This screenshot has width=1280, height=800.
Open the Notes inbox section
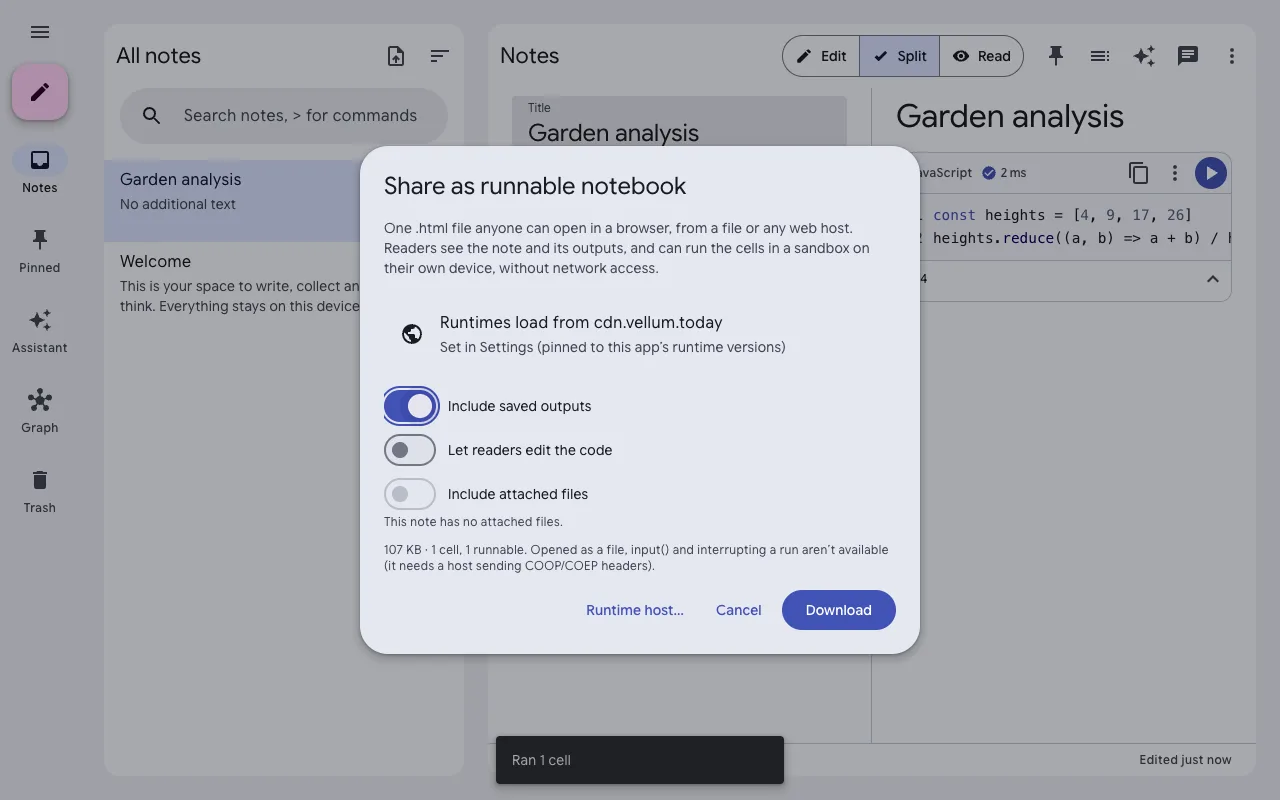40,170
